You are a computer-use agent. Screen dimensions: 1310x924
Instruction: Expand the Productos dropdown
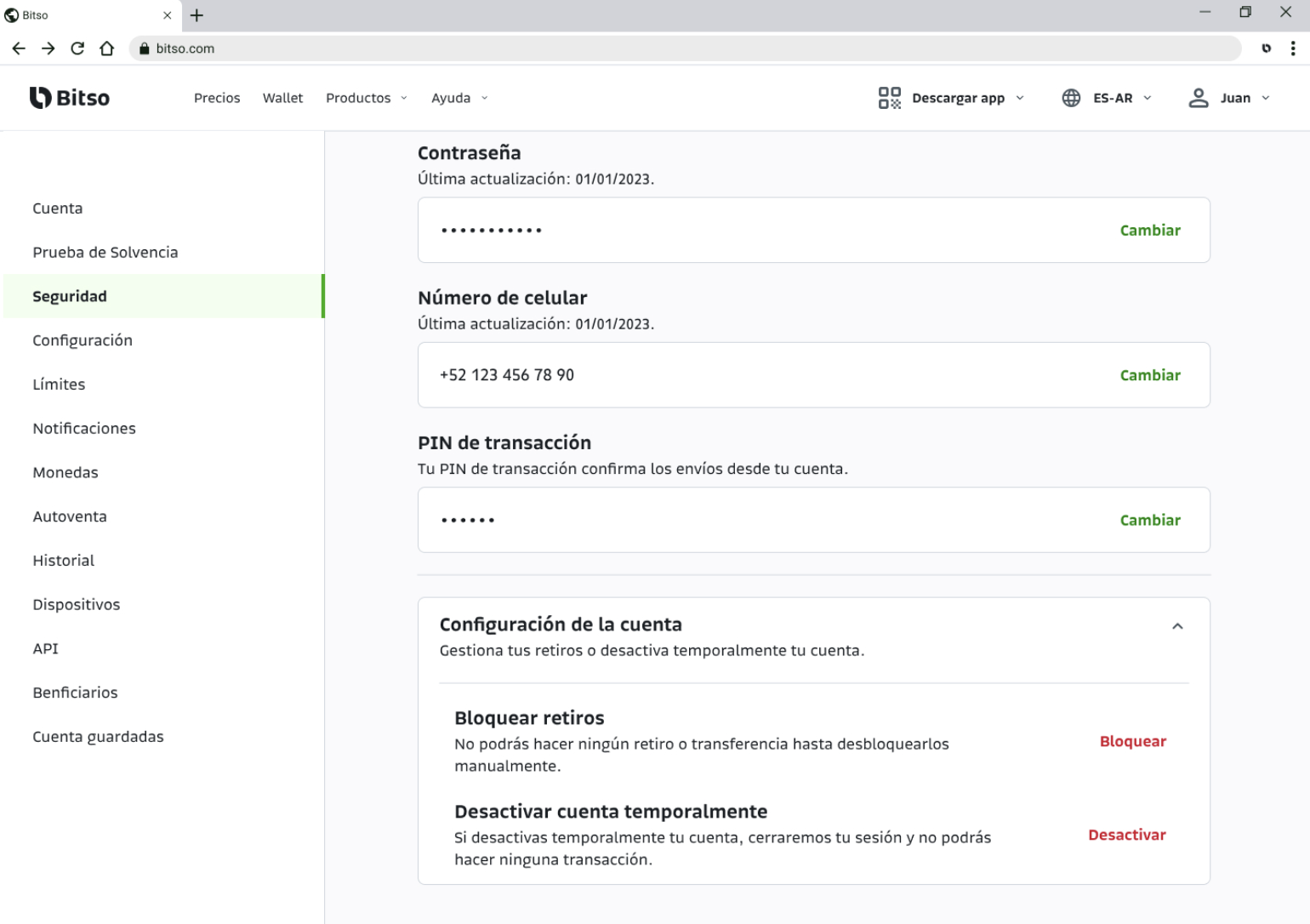367,98
